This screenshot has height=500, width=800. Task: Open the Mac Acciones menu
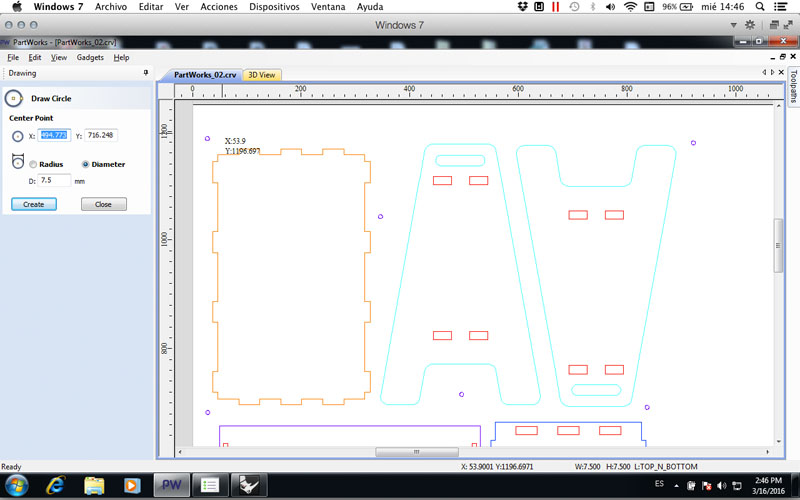pos(219,7)
